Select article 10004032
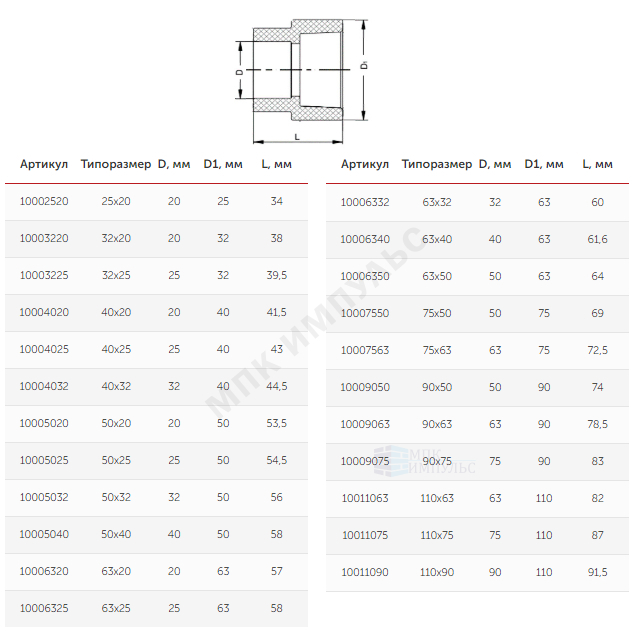This screenshot has height=642, width=642. point(44,386)
